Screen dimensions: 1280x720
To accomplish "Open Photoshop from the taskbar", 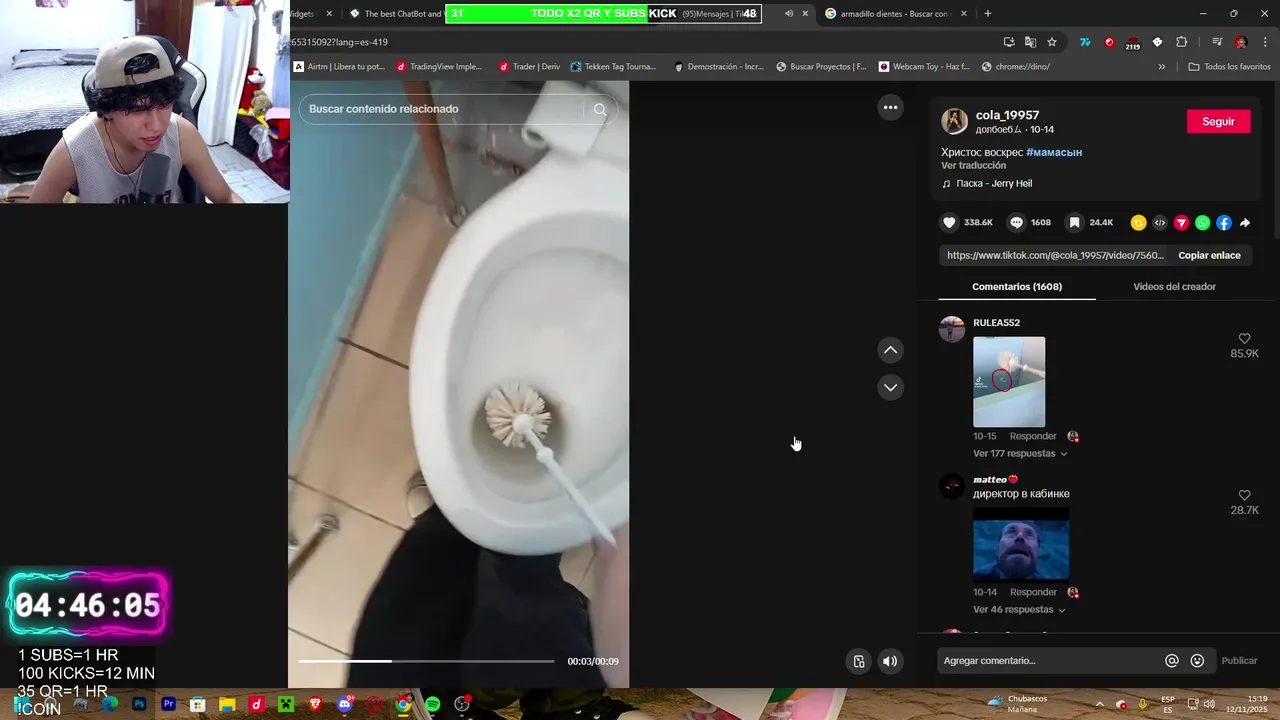I will click(x=139, y=705).
